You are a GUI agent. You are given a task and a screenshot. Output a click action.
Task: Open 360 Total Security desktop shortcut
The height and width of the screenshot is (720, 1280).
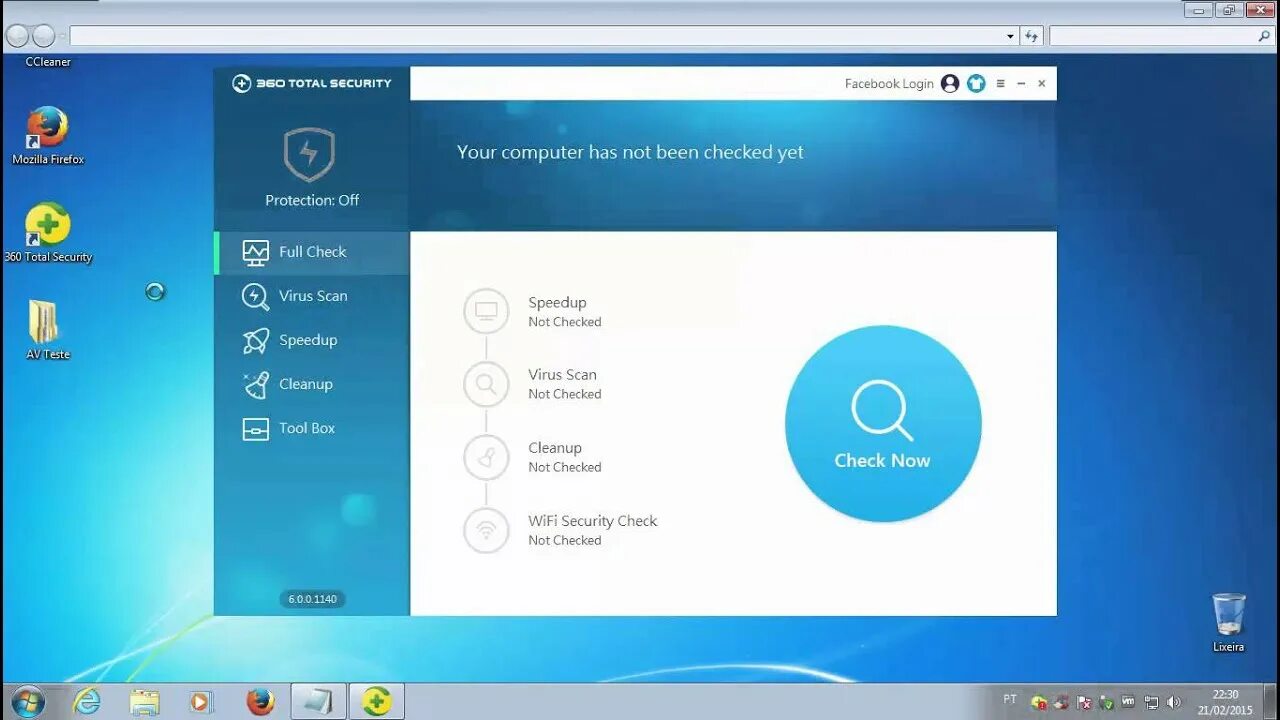(47, 233)
